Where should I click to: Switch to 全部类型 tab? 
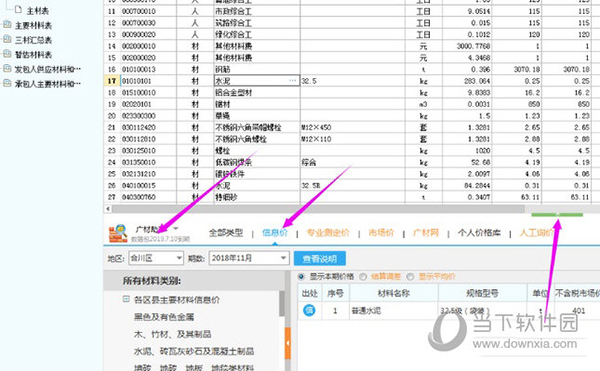226,233
